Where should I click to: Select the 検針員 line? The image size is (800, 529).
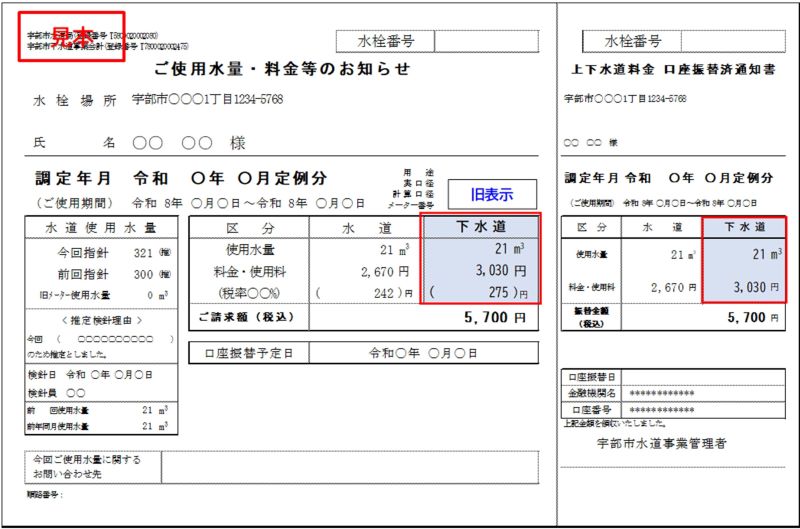click(56, 393)
